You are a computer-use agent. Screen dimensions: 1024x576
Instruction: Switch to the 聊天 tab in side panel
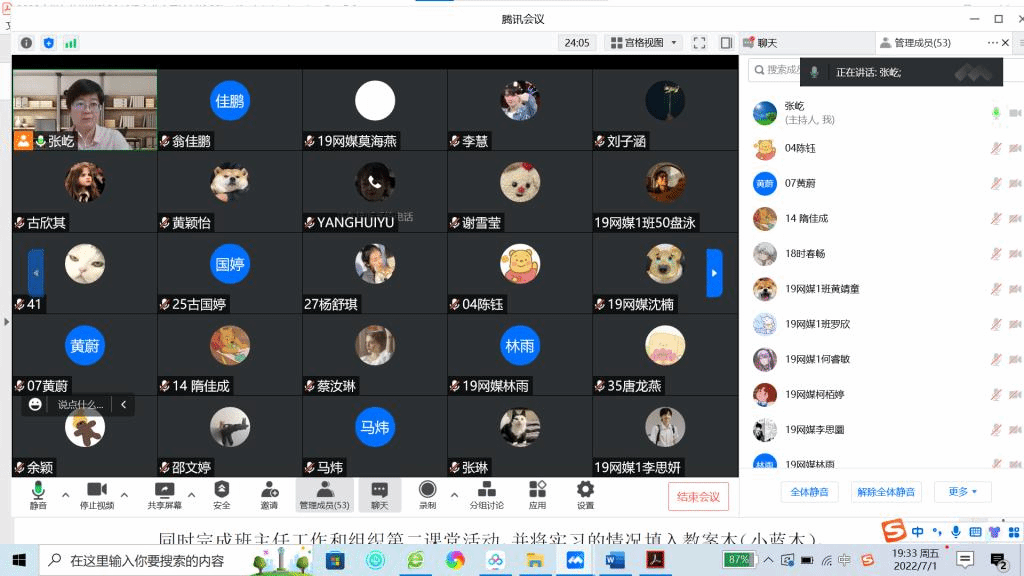click(767, 43)
